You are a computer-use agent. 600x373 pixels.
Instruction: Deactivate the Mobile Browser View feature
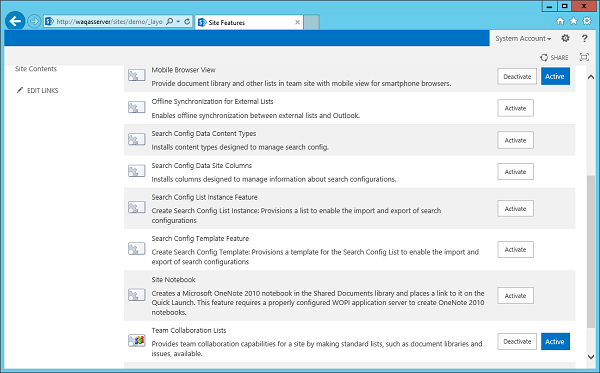517,77
